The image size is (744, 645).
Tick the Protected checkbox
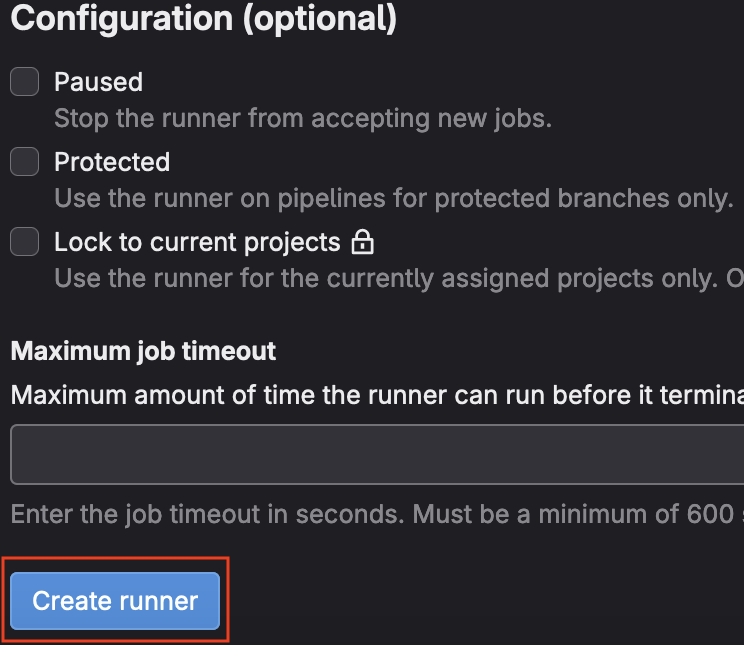pyautogui.click(x=25, y=162)
